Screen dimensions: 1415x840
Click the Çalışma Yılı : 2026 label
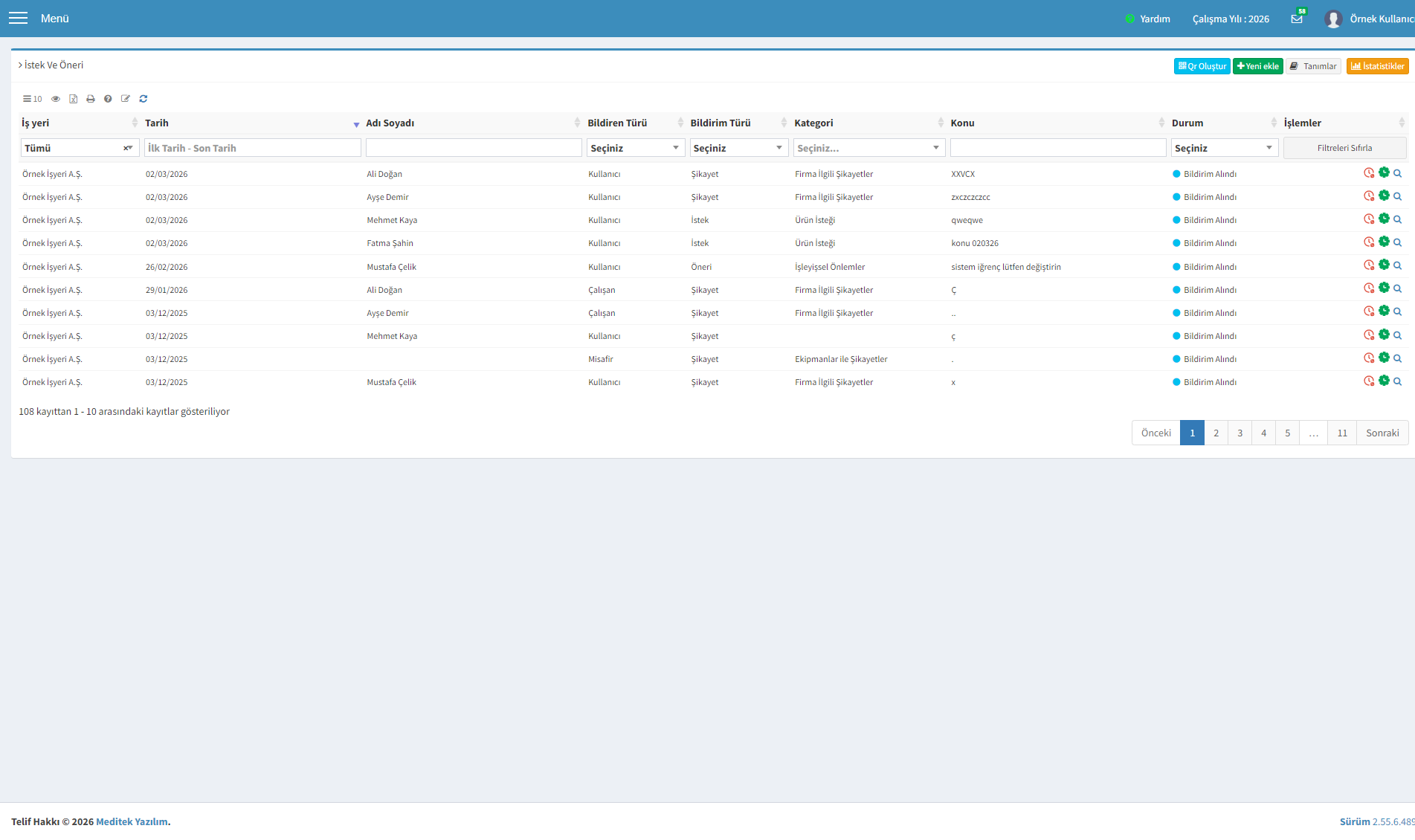1231,19
